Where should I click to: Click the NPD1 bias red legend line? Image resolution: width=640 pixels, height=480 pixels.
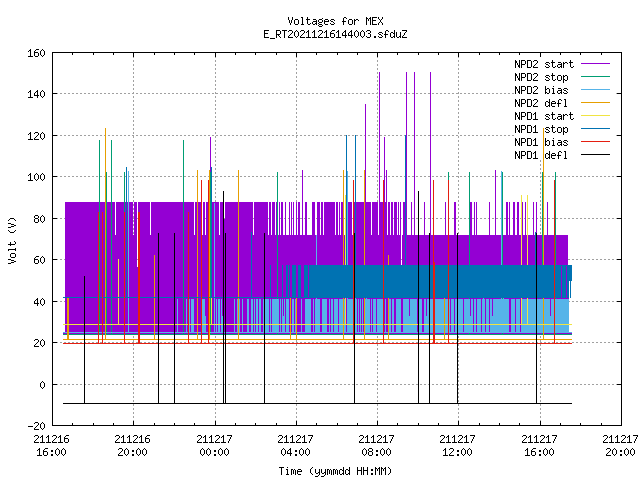(595, 142)
